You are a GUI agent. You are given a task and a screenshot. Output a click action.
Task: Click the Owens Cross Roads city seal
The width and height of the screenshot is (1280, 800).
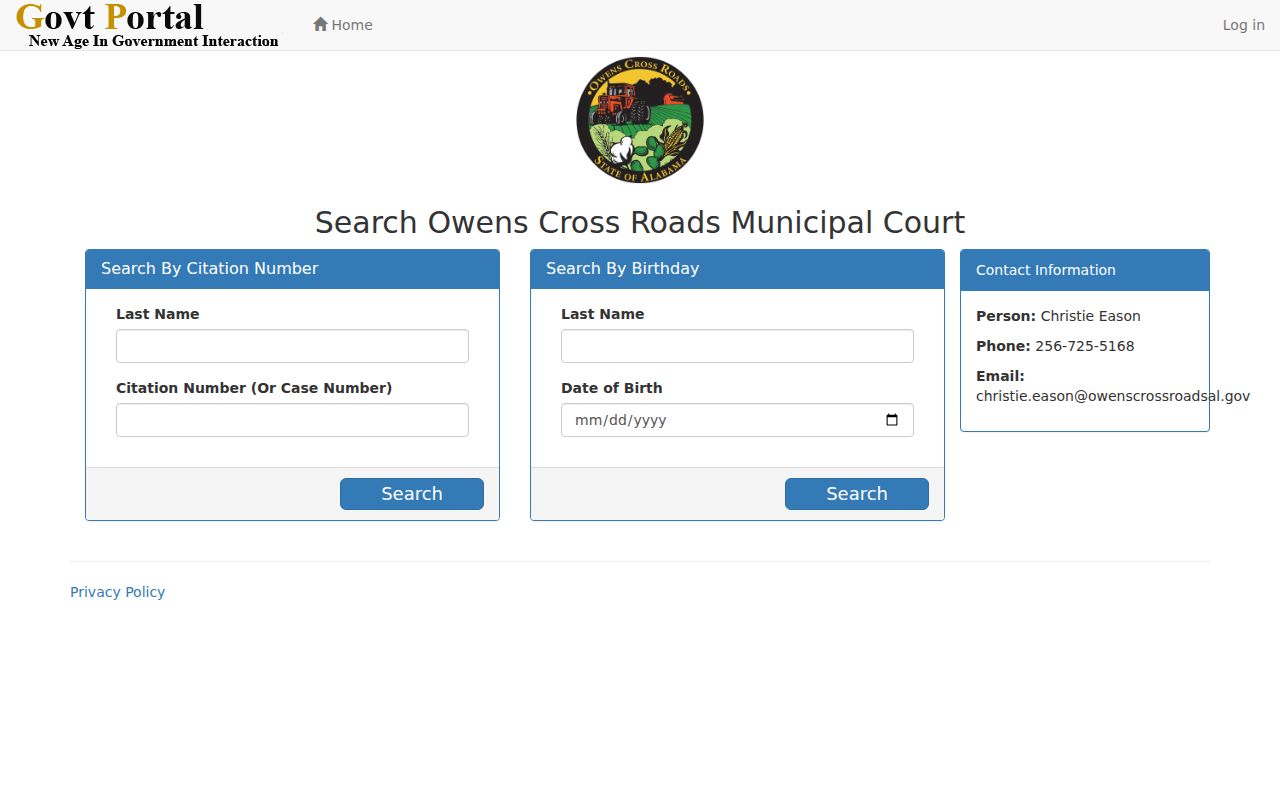coord(640,120)
